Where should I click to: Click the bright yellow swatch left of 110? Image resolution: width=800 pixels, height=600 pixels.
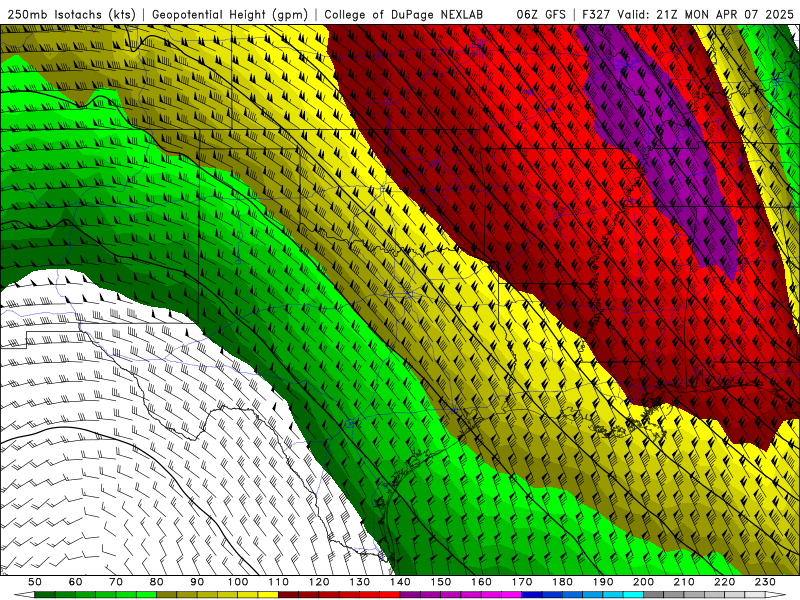pyautogui.click(x=268, y=595)
